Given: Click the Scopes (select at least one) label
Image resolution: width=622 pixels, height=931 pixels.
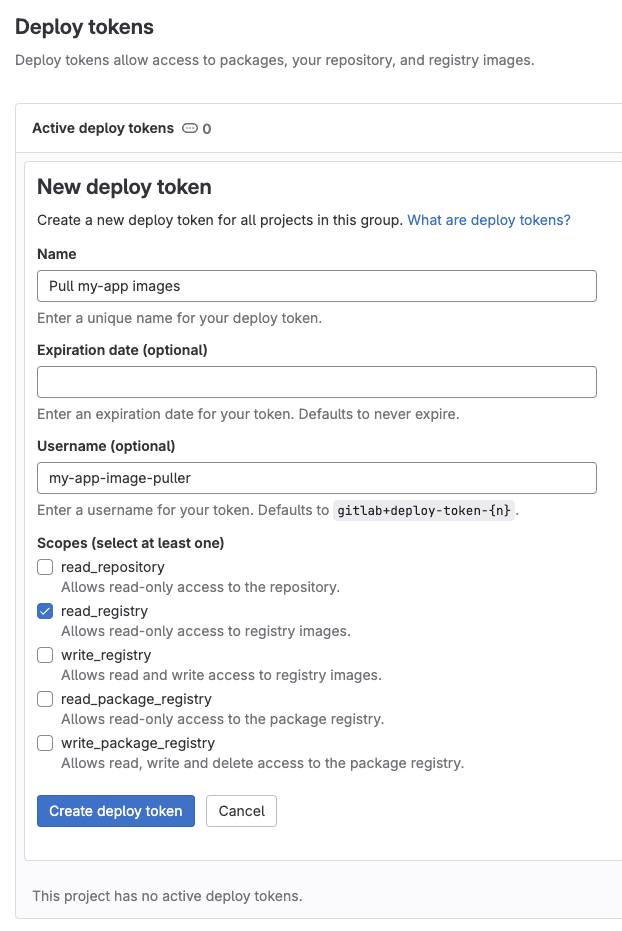Looking at the screenshot, I should click(x=130, y=542).
